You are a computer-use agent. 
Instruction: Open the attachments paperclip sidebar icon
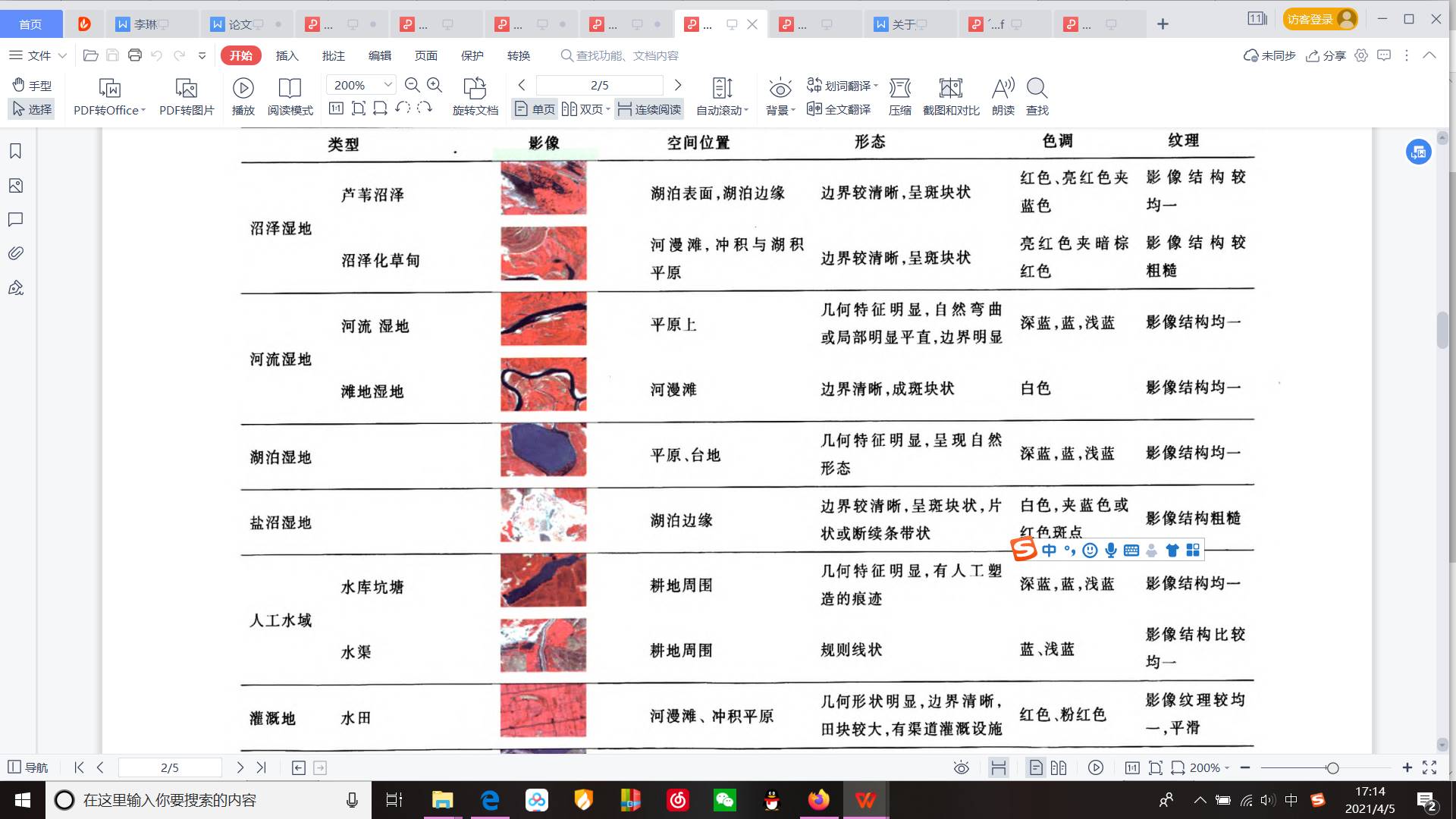click(x=16, y=253)
